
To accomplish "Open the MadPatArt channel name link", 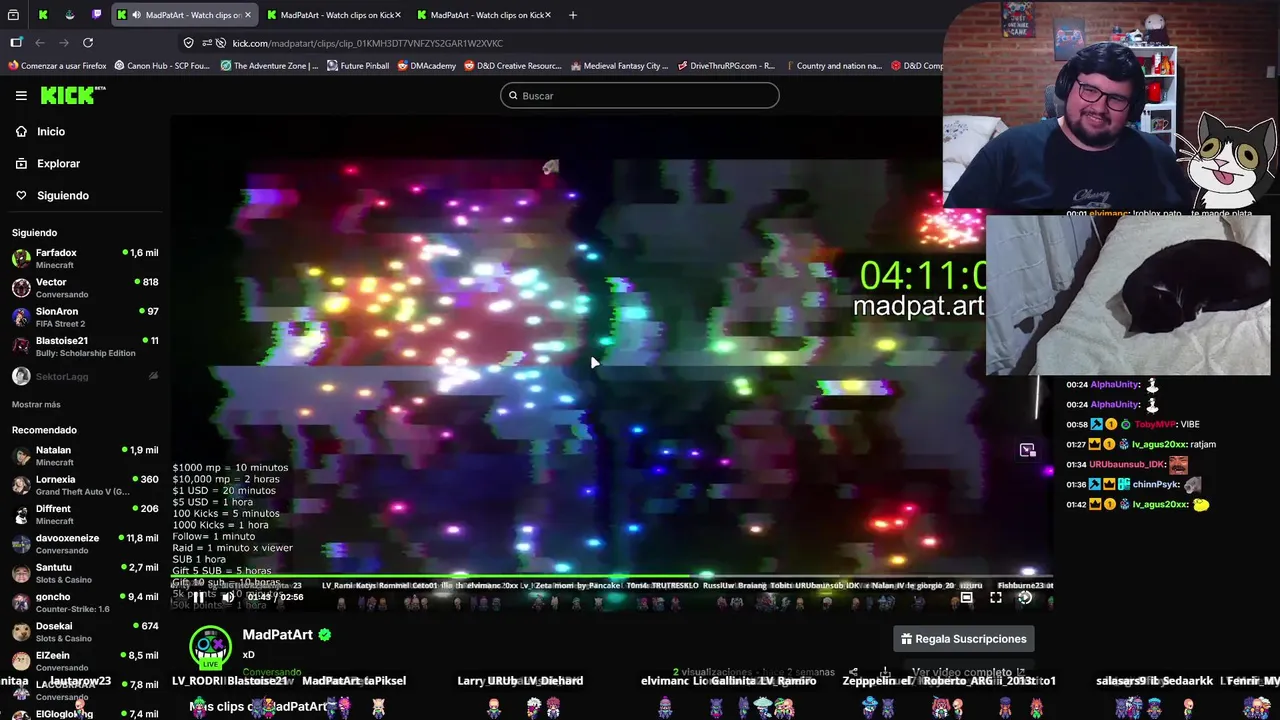I will tap(278, 635).
